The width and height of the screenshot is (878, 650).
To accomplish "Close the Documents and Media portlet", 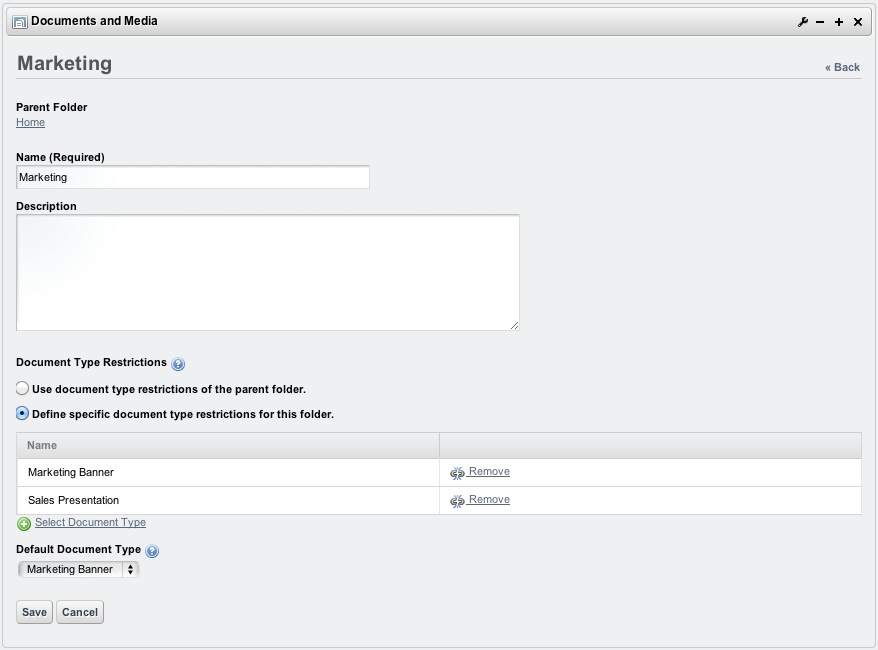I will point(858,22).
